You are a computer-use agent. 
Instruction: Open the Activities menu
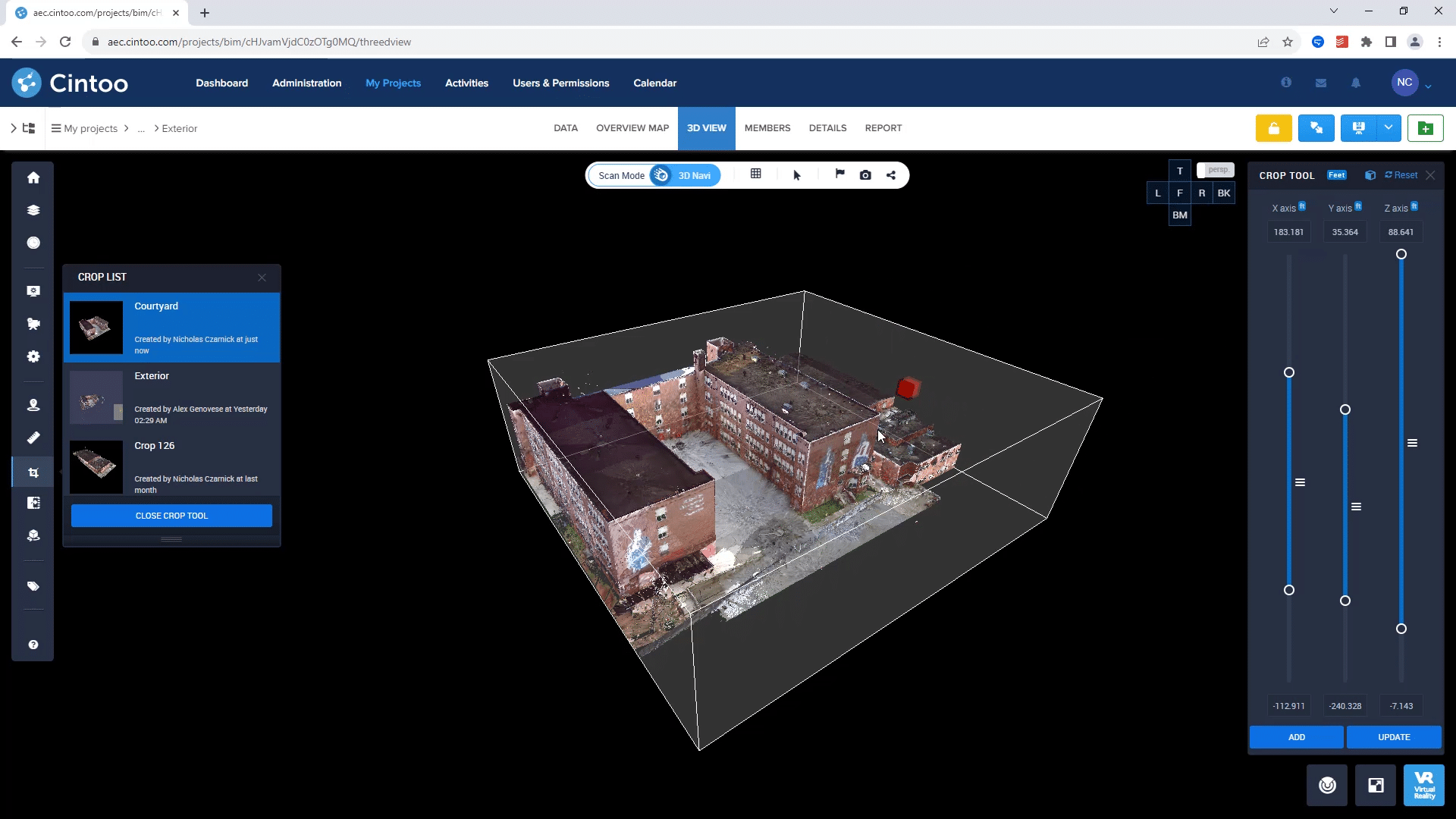(x=466, y=83)
